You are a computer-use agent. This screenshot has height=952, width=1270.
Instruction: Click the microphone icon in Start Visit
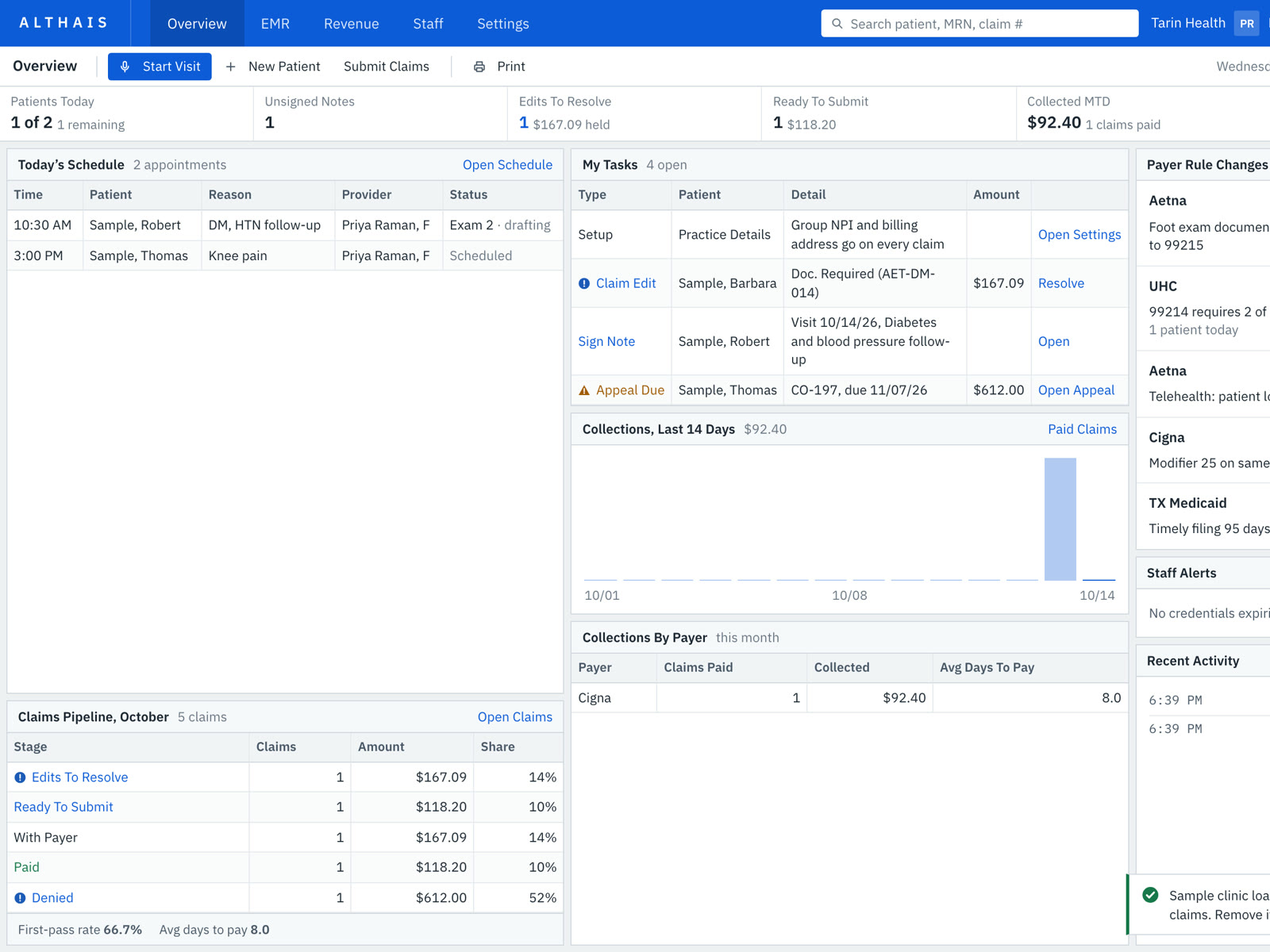coord(125,67)
